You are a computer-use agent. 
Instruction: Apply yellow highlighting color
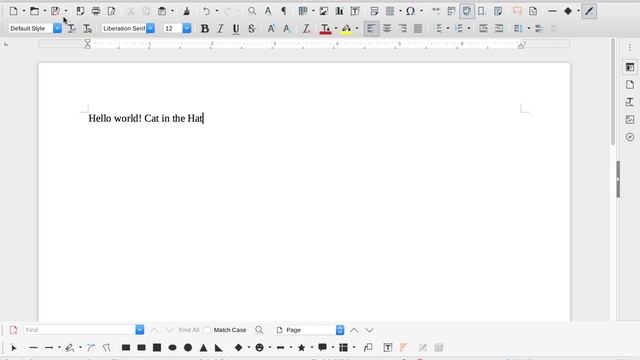(x=347, y=29)
